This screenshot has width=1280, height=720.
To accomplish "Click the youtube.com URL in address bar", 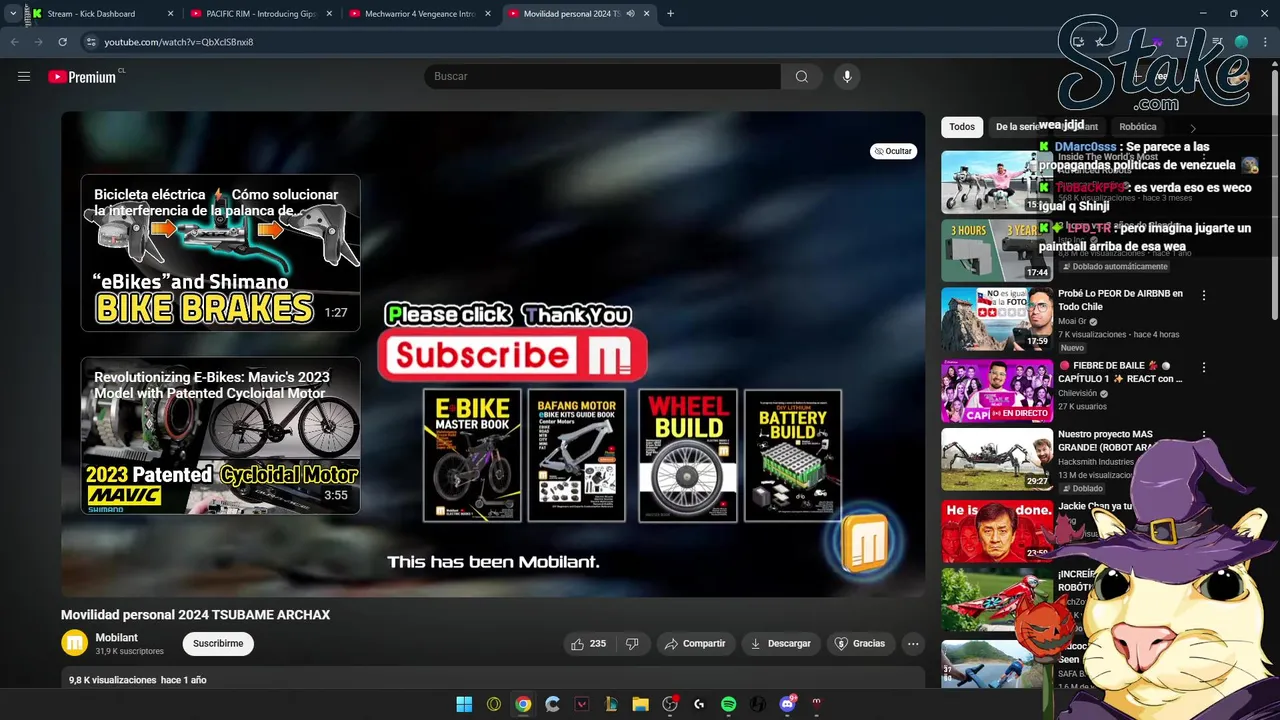I will 179,42.
